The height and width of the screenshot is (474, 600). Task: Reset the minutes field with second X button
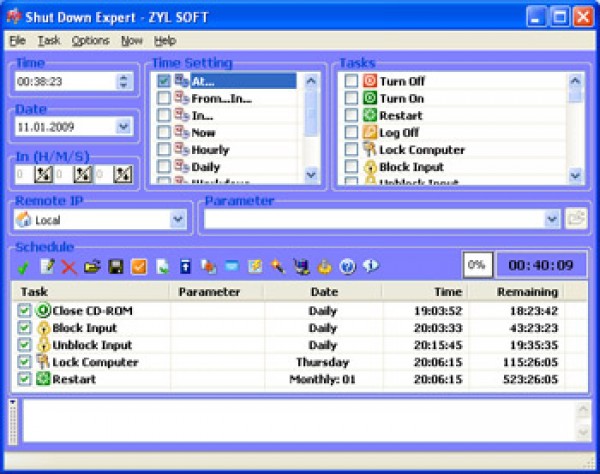pyautogui.click(x=83, y=174)
